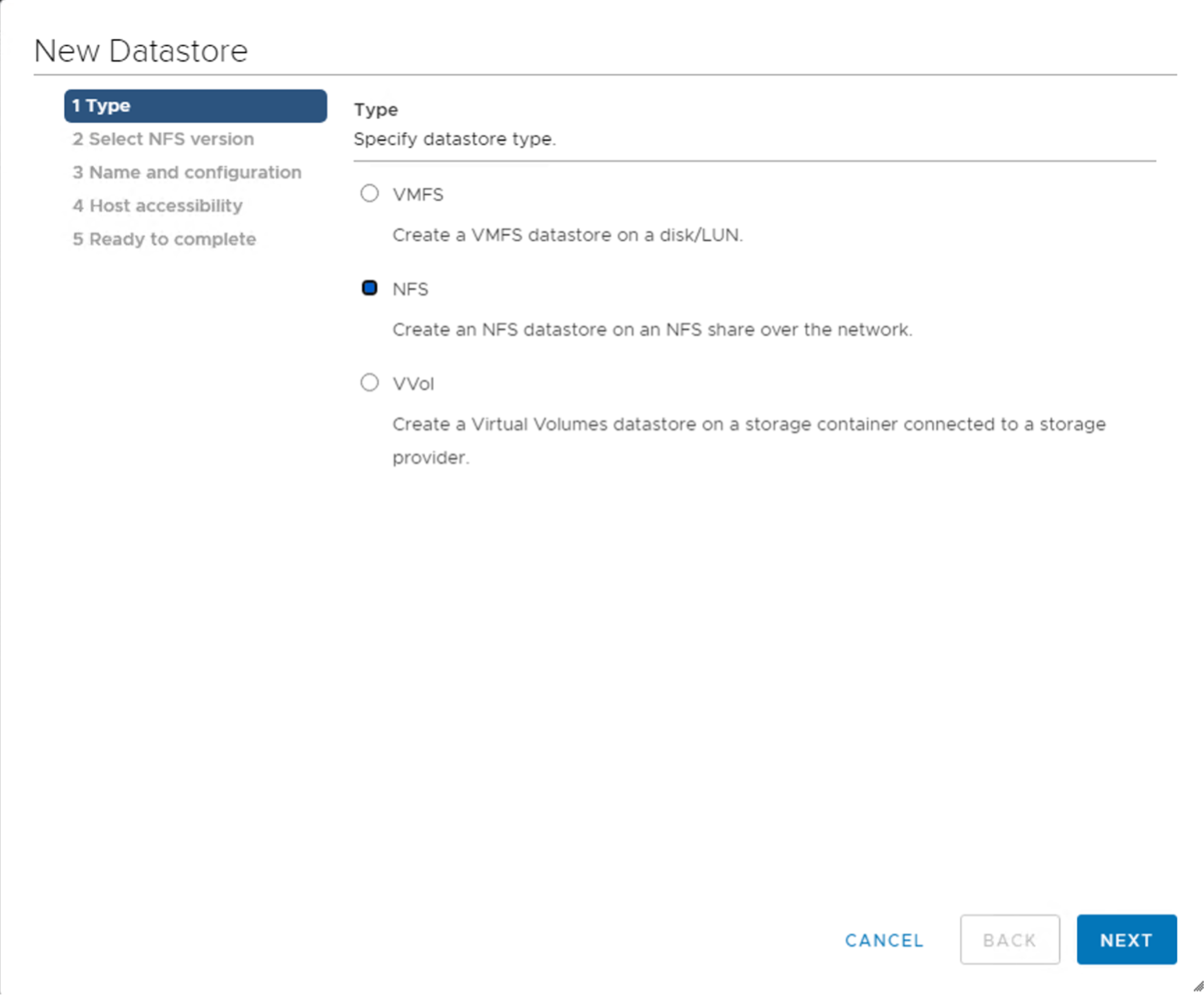Select the VVol radio button
This screenshot has height=998, width=1204.
370,382
